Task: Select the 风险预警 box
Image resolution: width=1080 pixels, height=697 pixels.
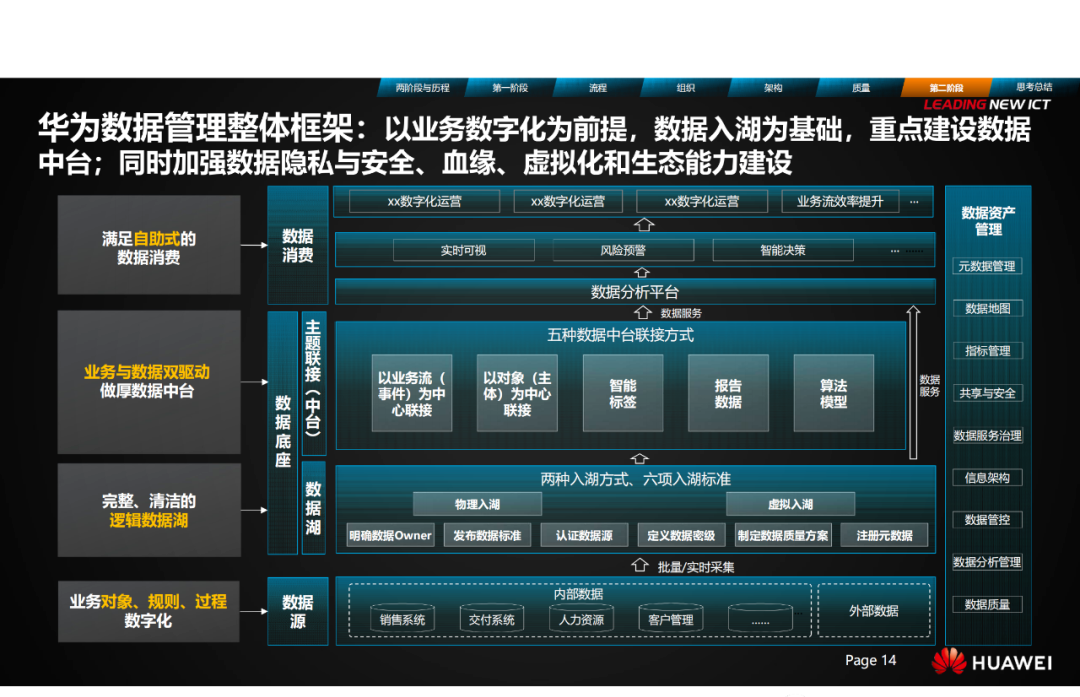Action: tap(623, 250)
